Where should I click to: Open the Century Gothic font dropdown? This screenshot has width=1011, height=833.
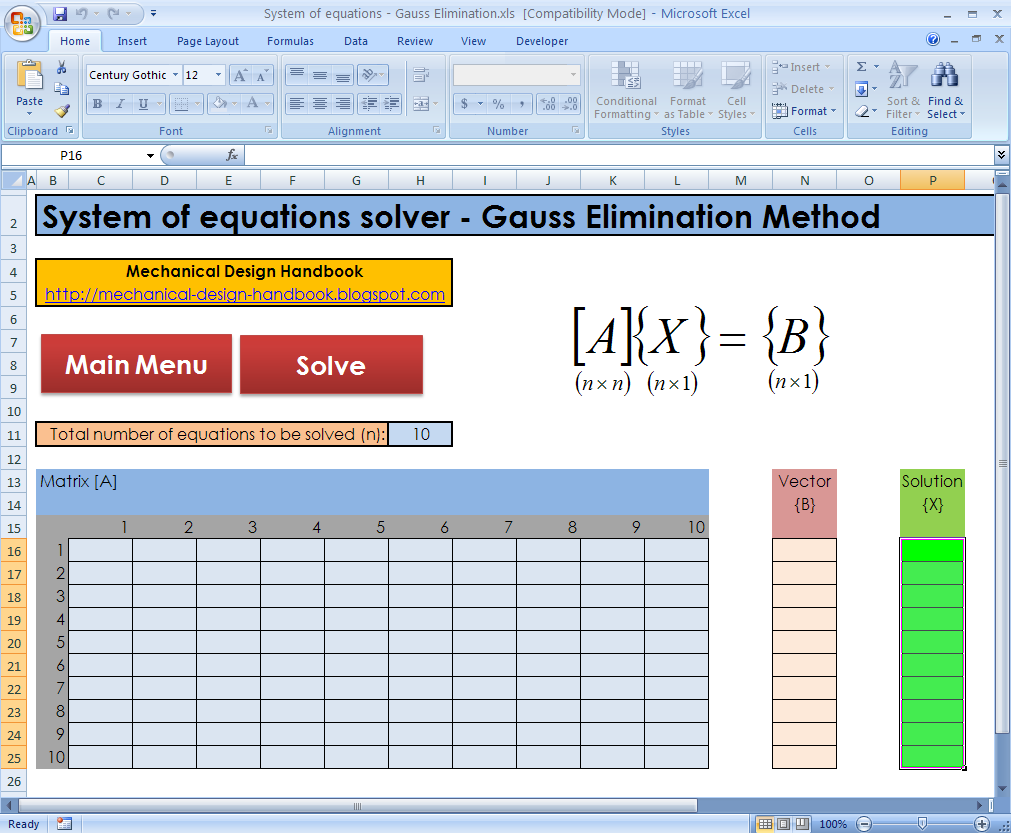coord(174,74)
